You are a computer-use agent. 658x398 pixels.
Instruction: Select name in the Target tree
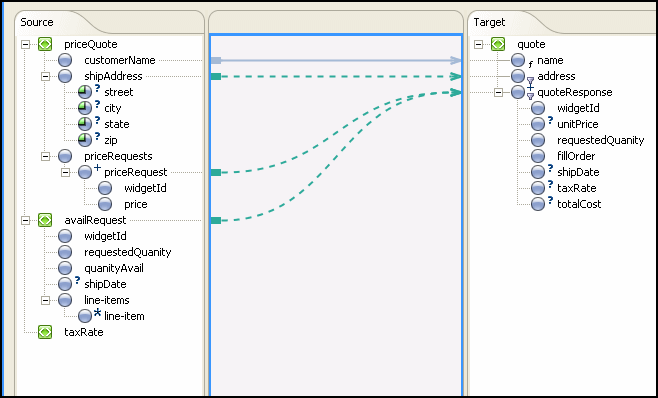[550, 60]
